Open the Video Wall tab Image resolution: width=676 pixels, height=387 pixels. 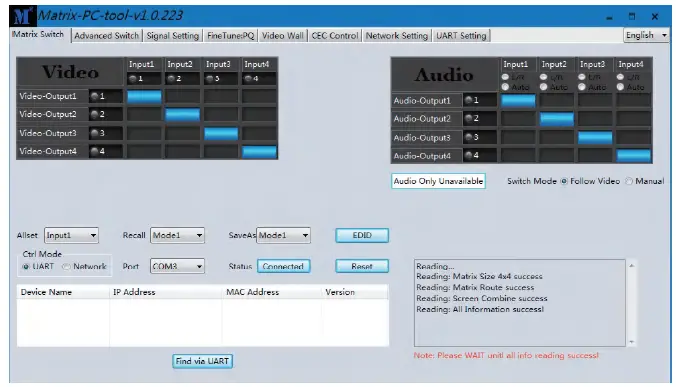click(283, 36)
